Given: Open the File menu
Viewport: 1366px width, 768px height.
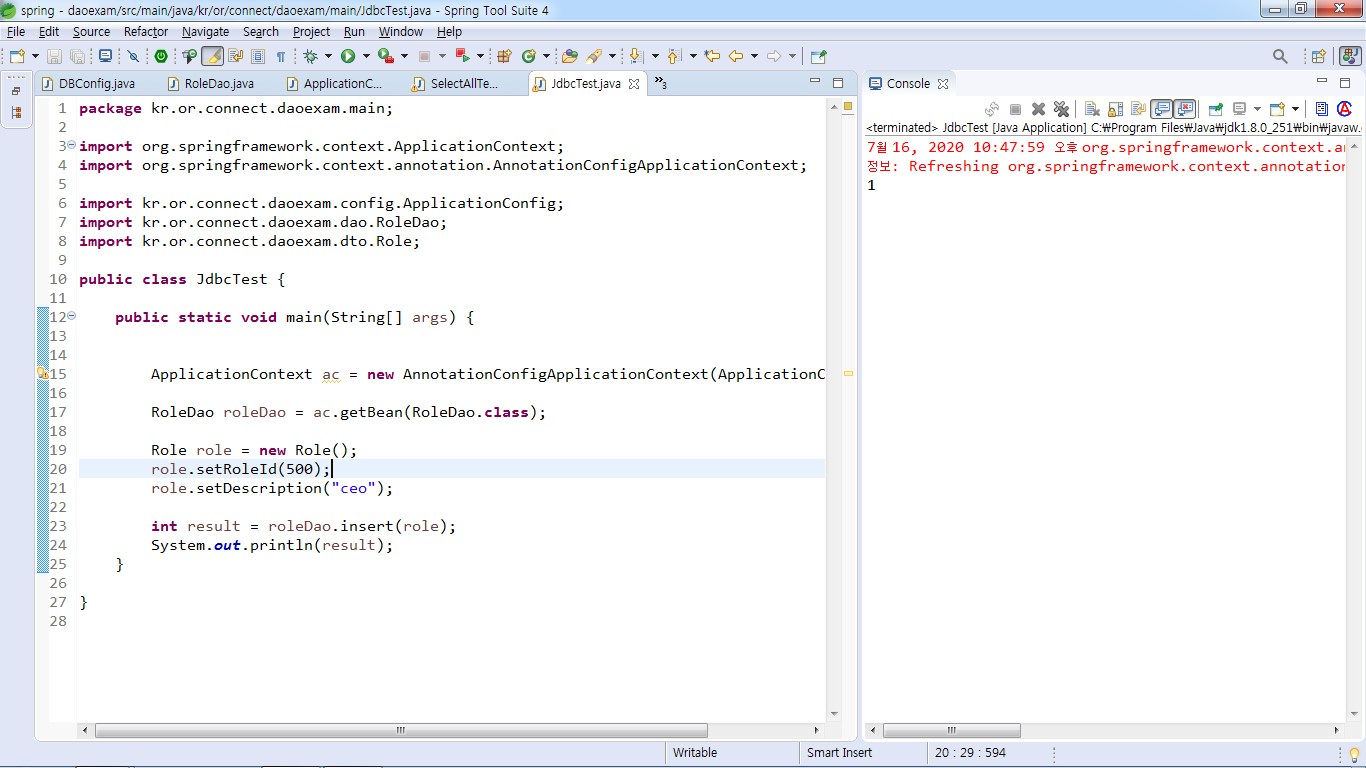Looking at the screenshot, I should [16, 32].
